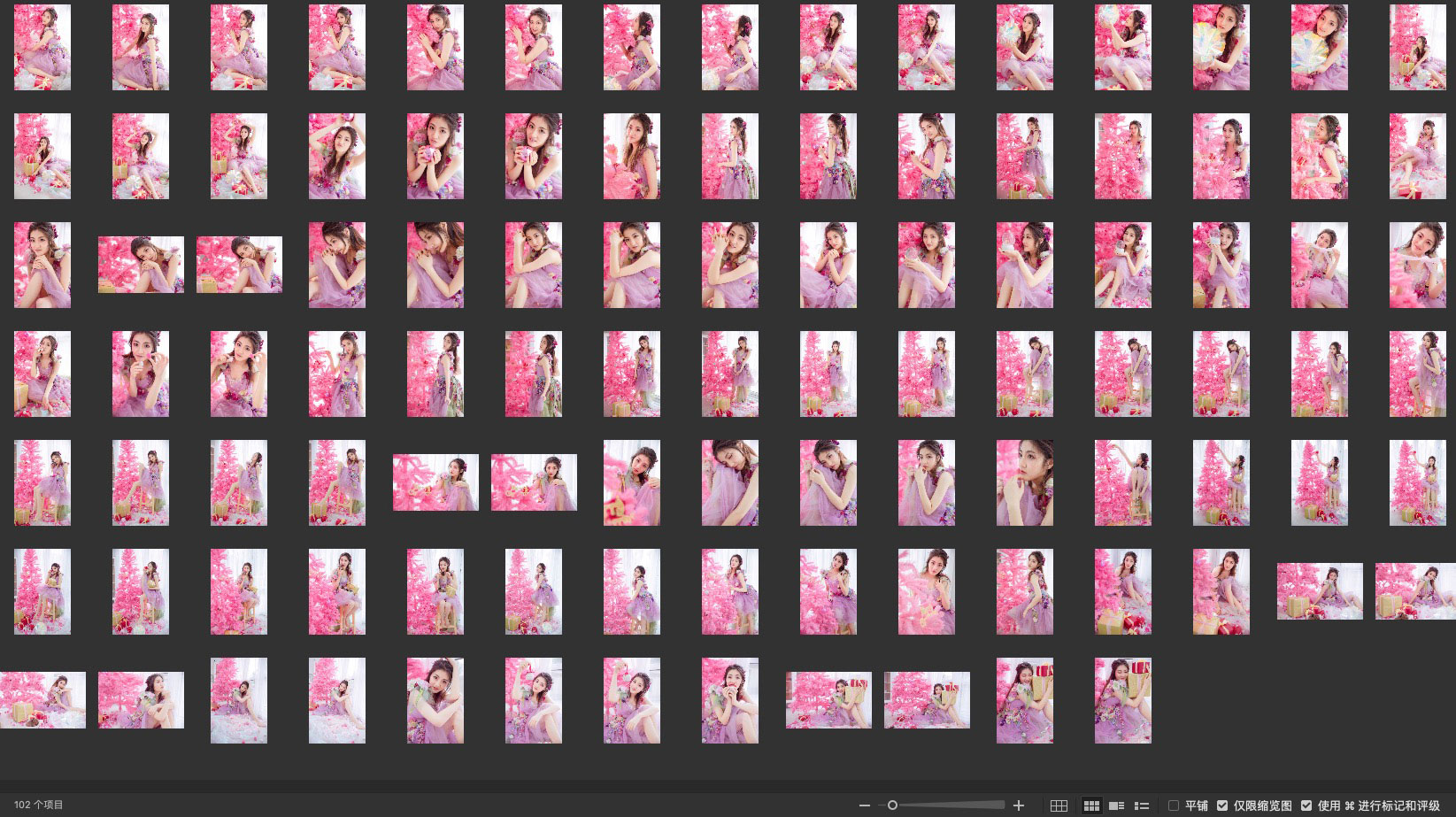Select the first thumbnail in the fifth row
1456x817 pixels.
coord(42,482)
